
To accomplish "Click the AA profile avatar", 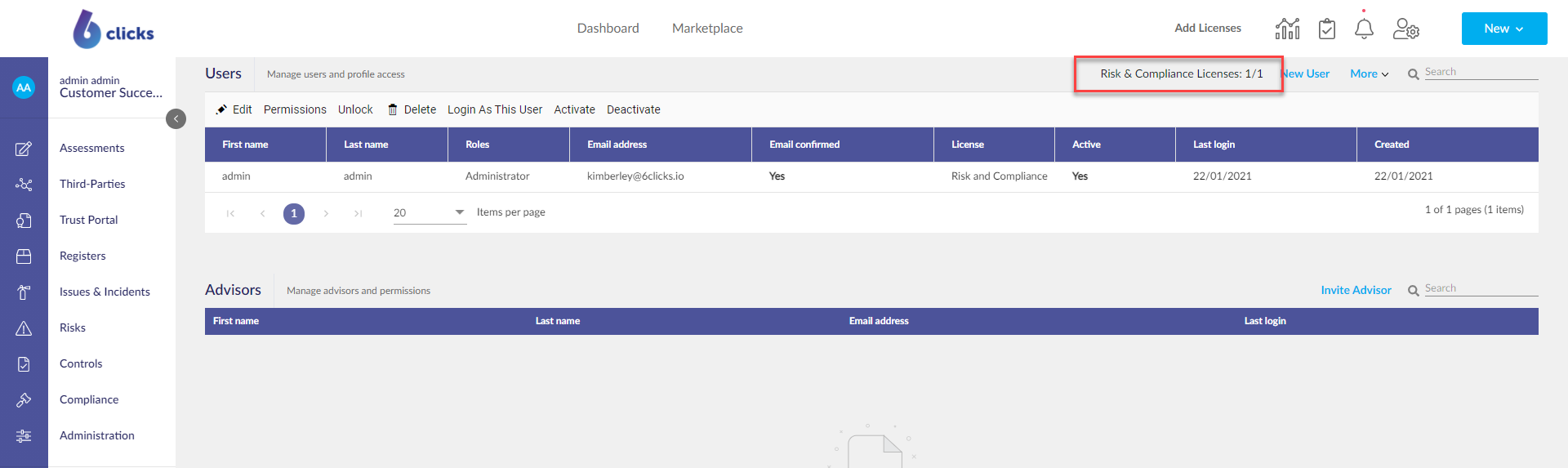I will point(24,87).
